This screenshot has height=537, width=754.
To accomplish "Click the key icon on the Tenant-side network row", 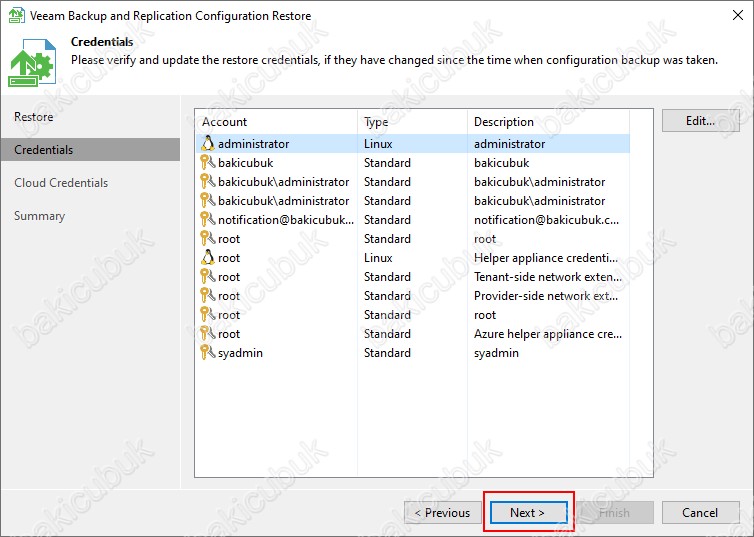I will pos(208,277).
